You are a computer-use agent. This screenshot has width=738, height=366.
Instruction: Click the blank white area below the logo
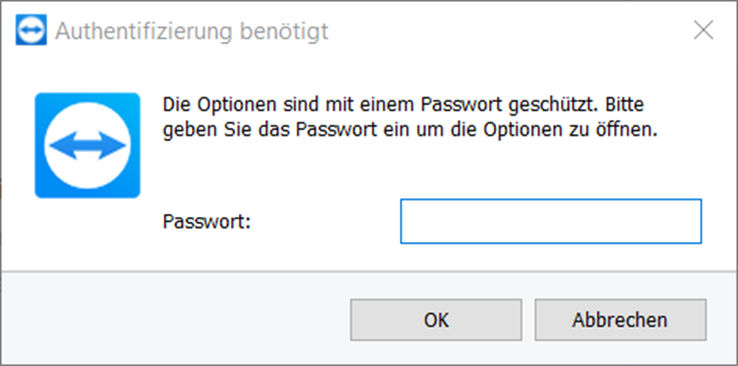88,233
